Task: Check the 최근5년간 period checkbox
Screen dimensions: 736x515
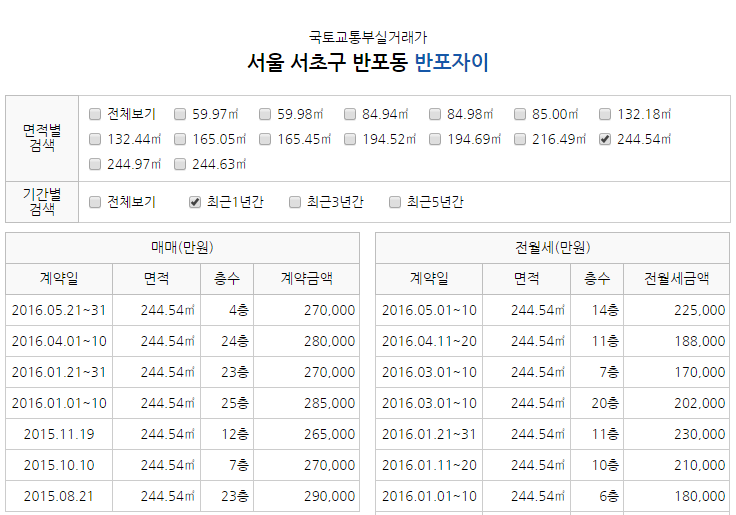Action: 395,202
